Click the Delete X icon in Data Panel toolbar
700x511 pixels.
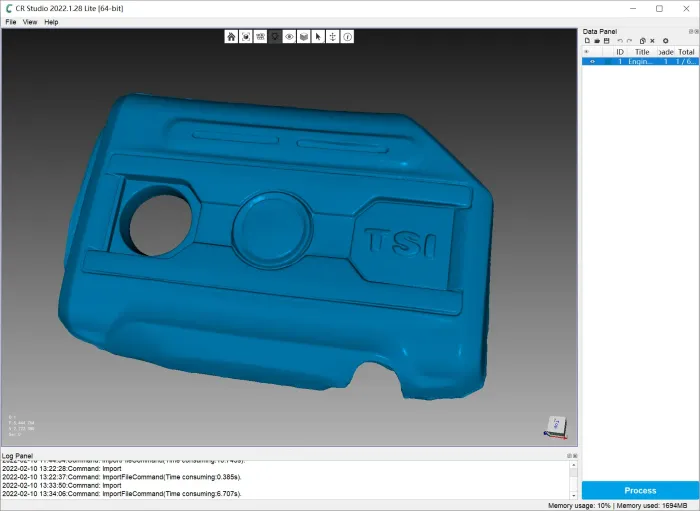point(652,41)
